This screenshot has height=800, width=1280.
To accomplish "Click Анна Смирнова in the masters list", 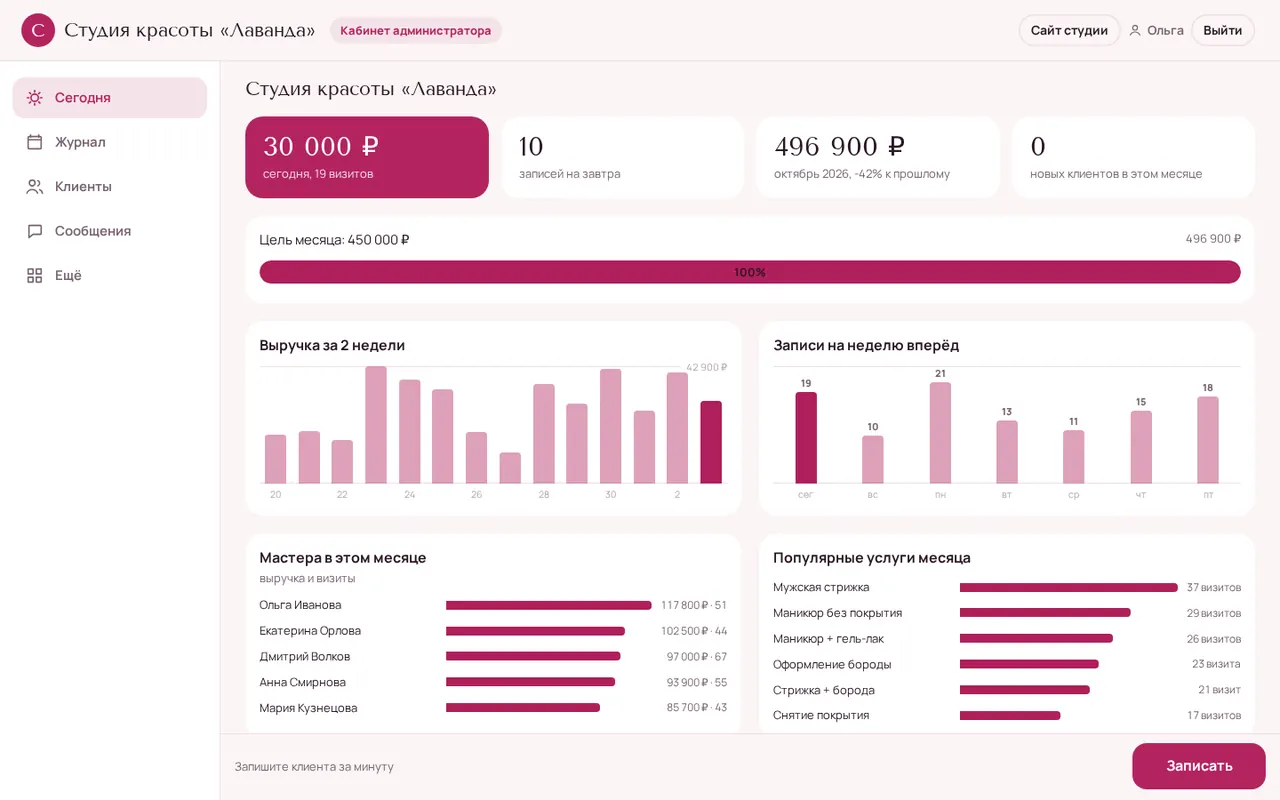I will click(x=493, y=682).
